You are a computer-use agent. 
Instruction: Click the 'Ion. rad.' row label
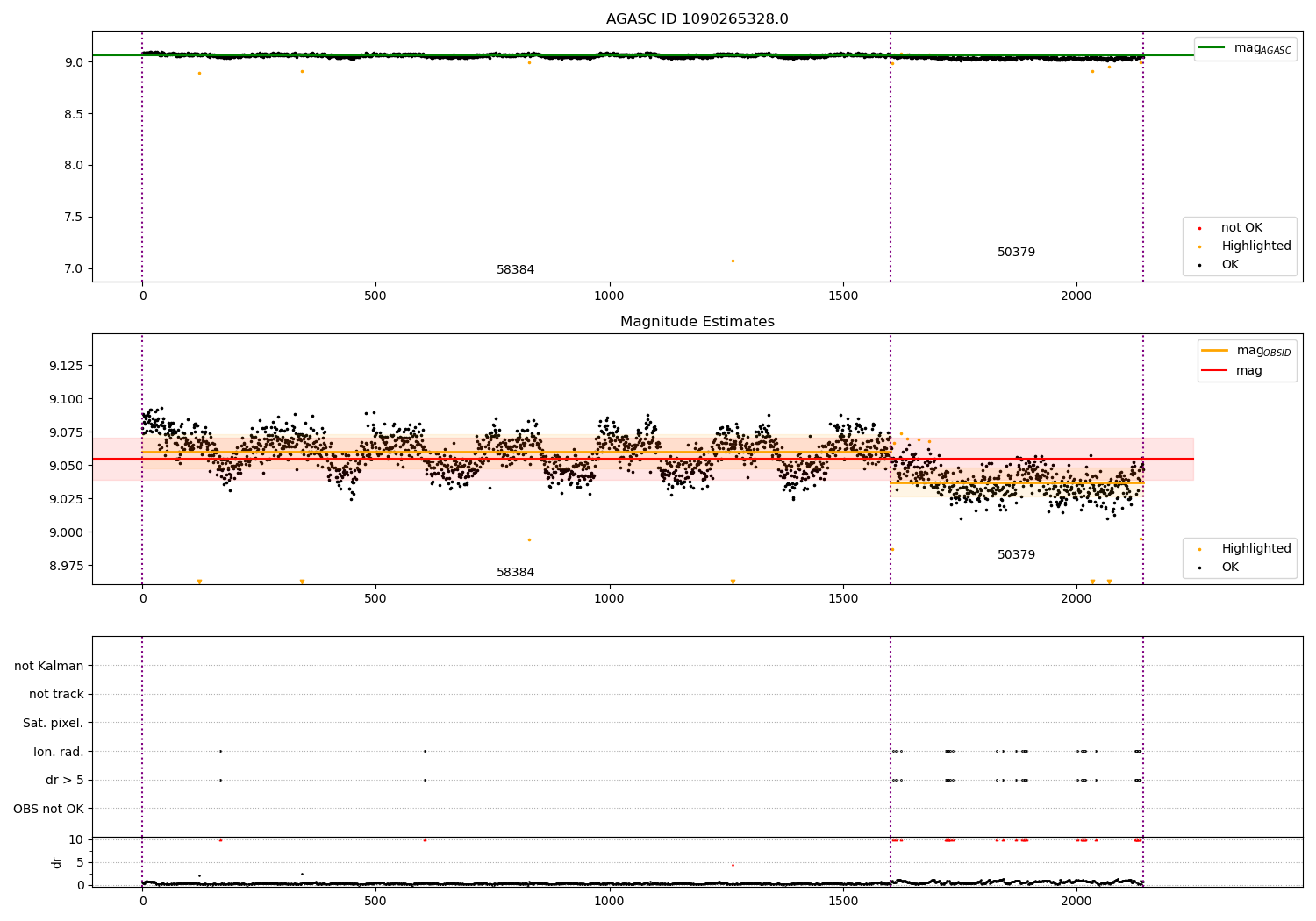[59, 753]
